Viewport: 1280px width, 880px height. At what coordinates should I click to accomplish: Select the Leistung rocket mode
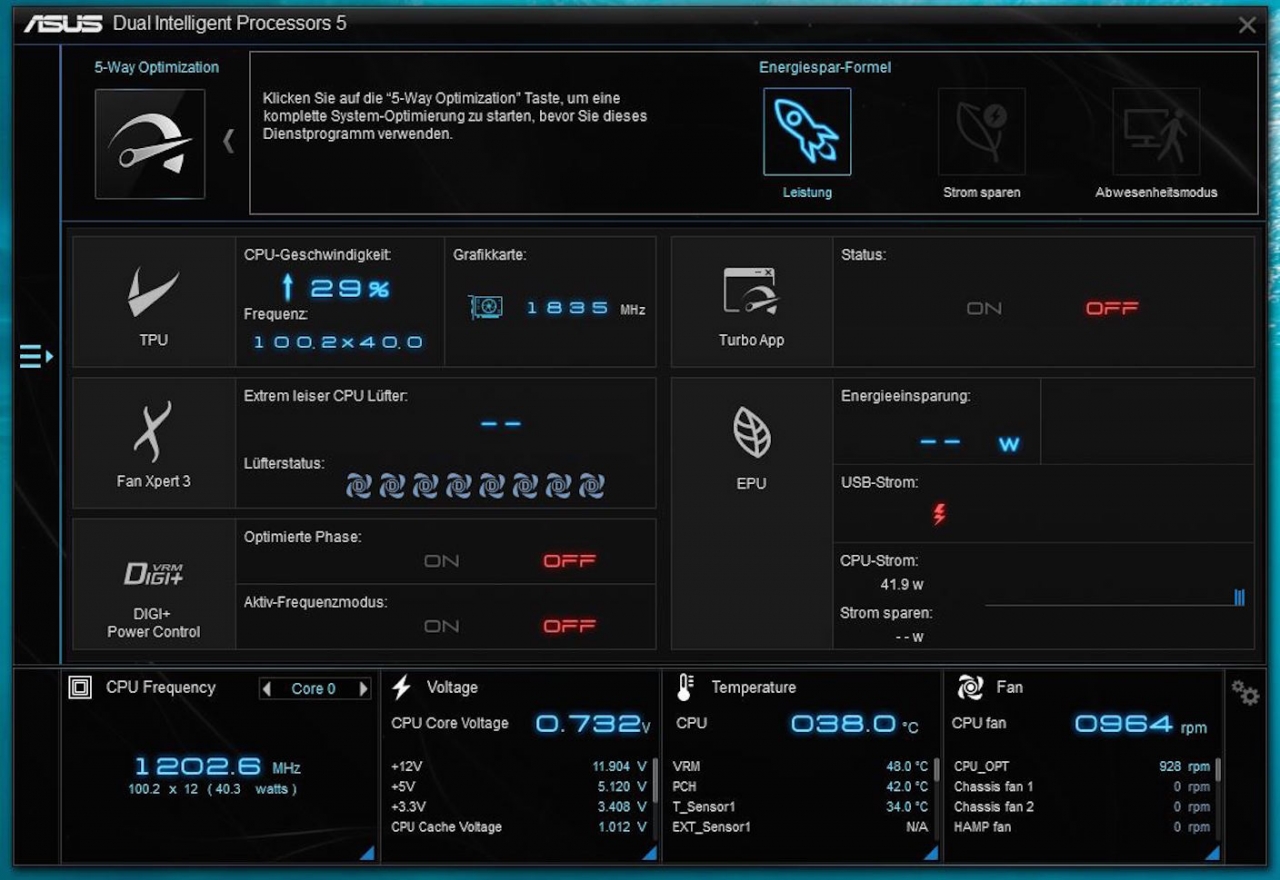(x=807, y=131)
